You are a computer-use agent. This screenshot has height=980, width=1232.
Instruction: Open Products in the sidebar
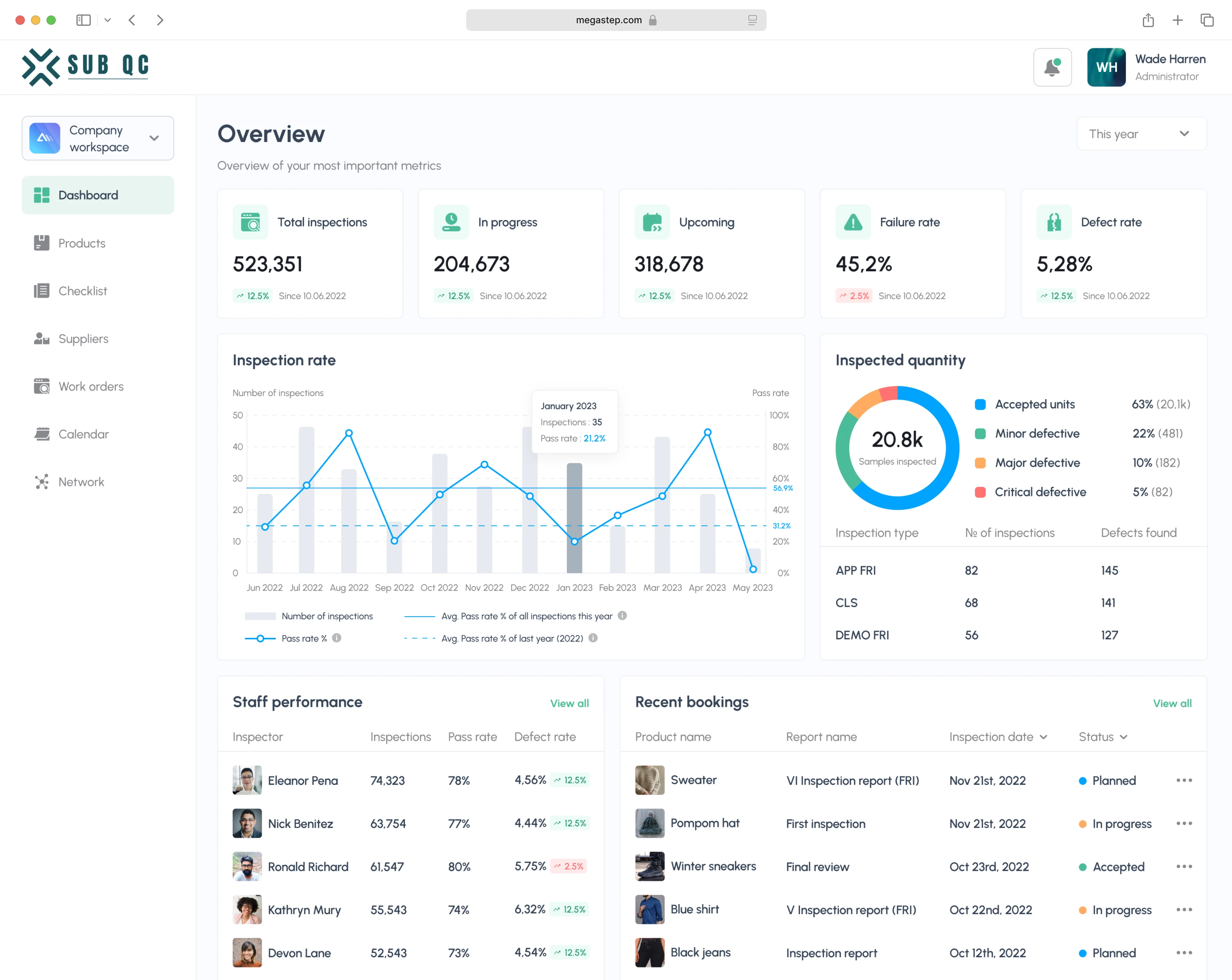tap(82, 243)
